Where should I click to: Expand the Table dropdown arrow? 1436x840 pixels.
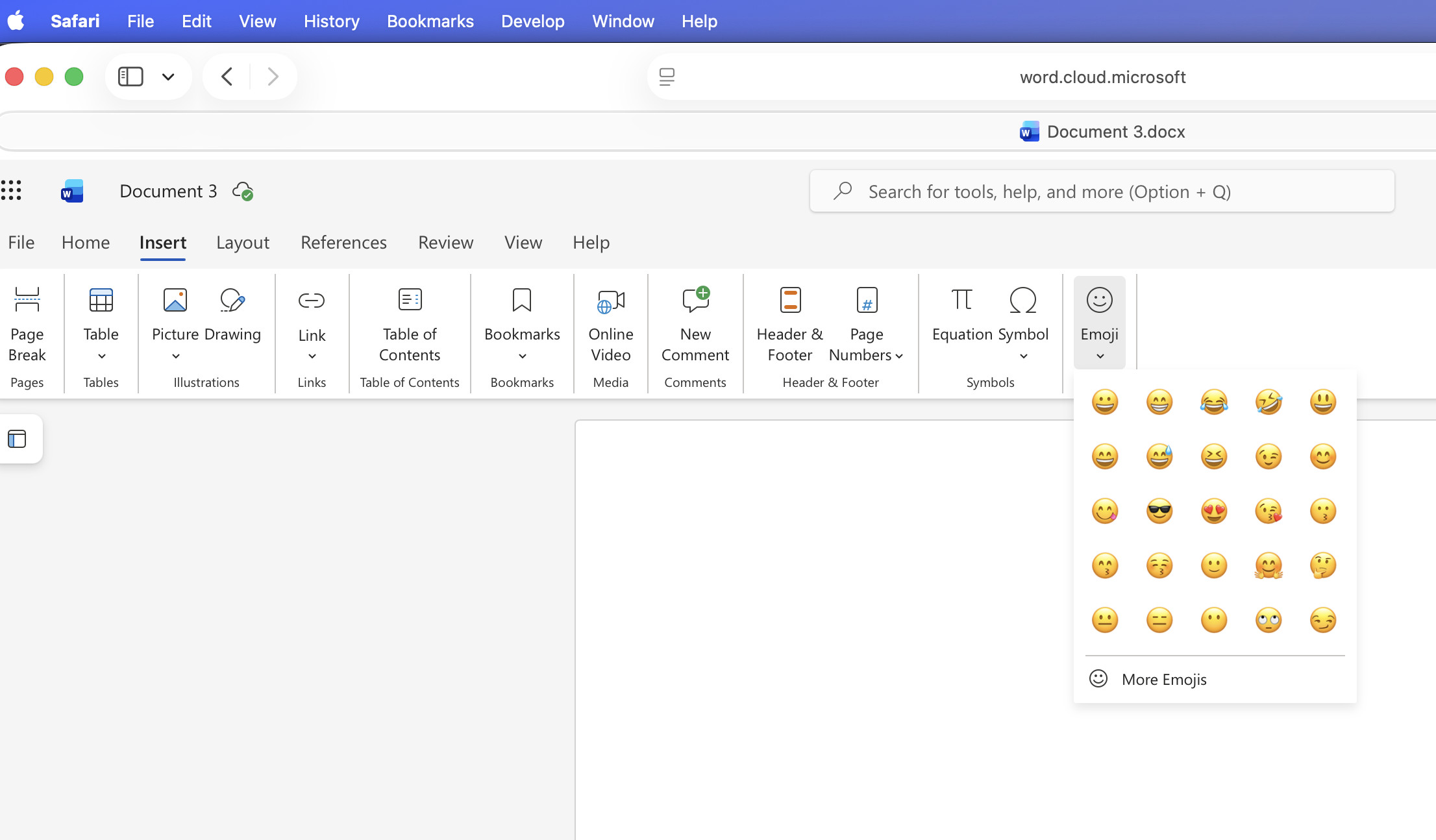pyautogui.click(x=101, y=356)
